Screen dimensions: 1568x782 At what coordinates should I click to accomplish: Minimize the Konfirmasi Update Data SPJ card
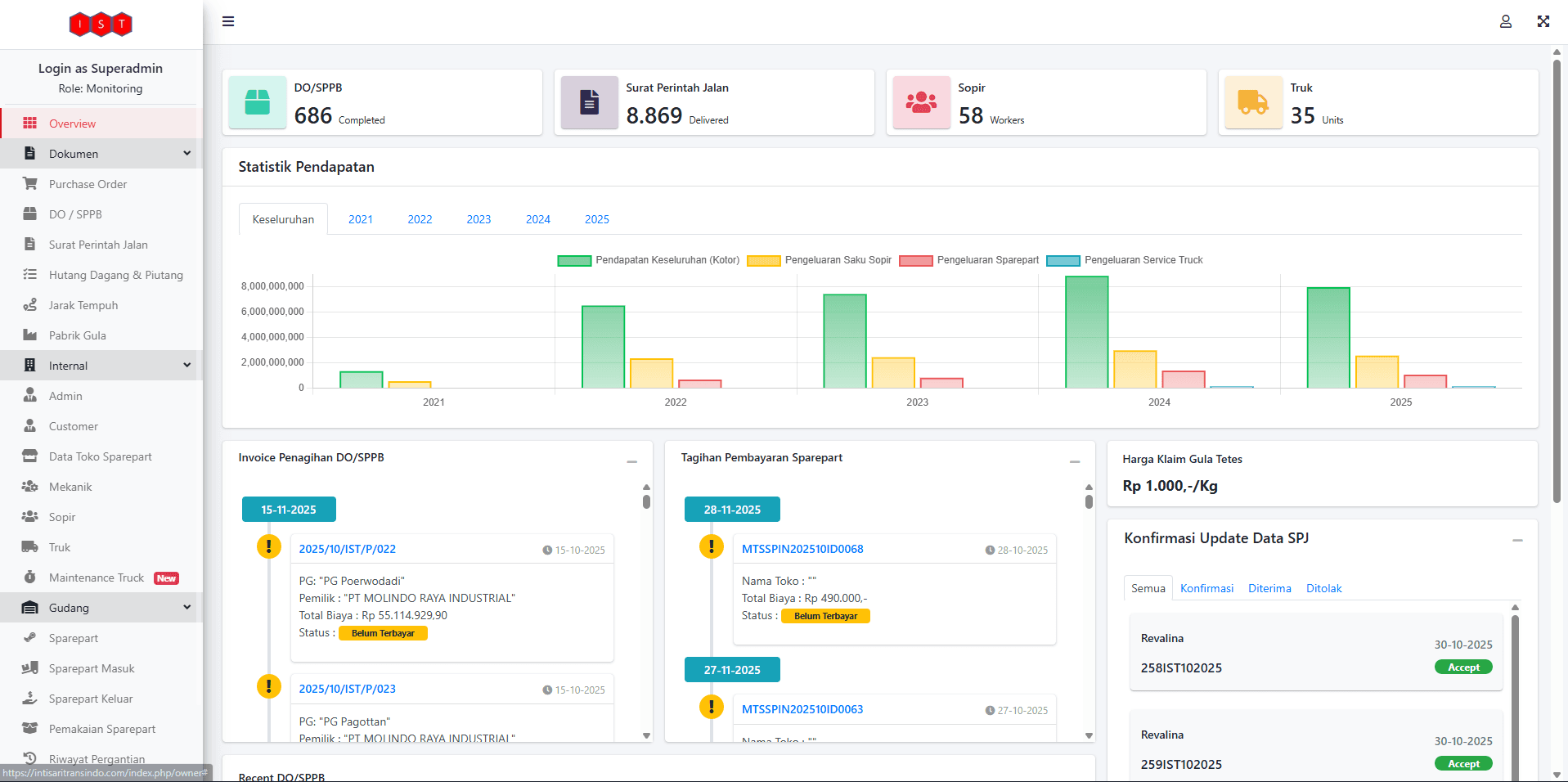pyautogui.click(x=1517, y=540)
